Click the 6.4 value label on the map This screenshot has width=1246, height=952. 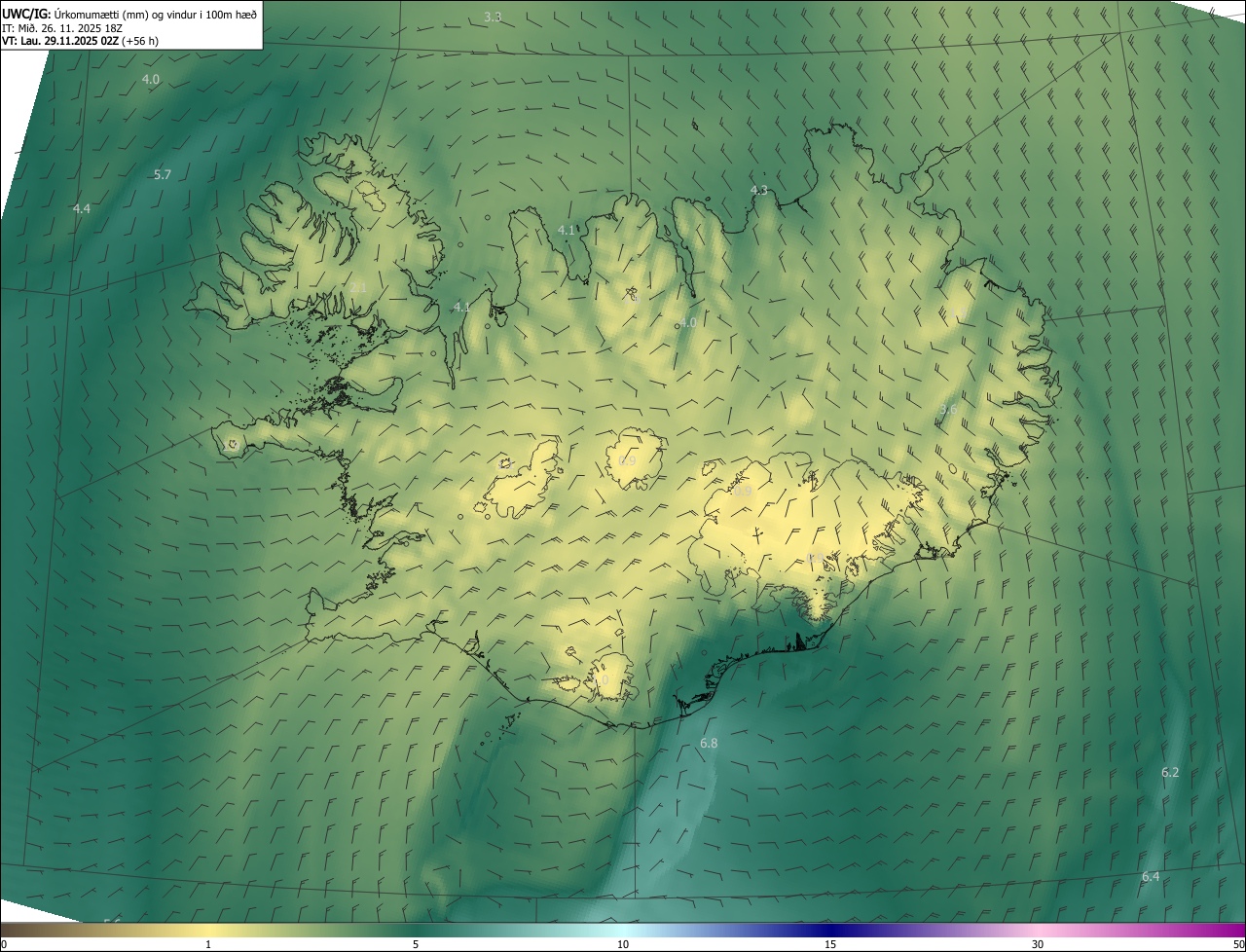pyautogui.click(x=1151, y=877)
